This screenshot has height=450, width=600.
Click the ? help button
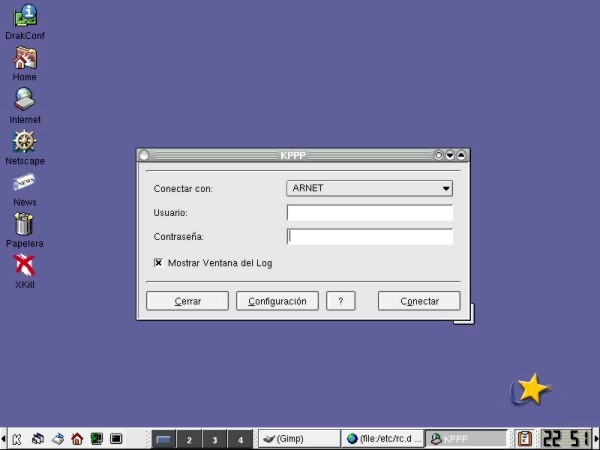pos(341,301)
